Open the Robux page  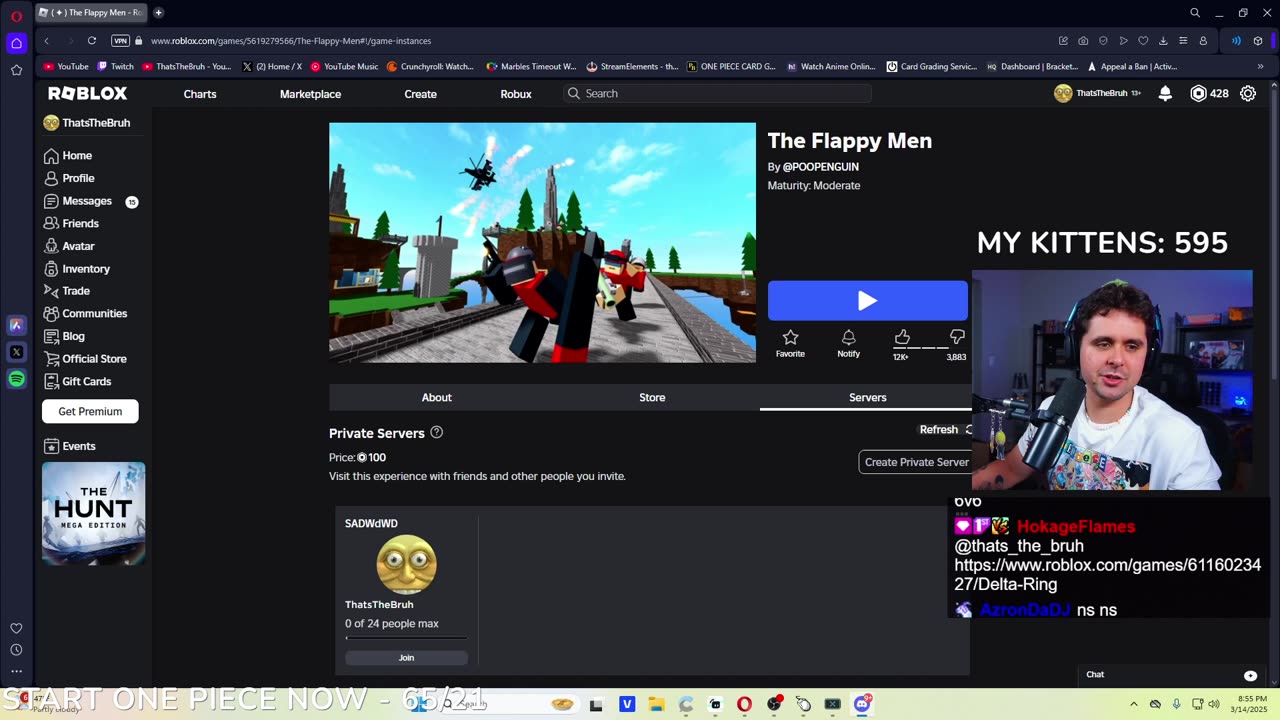coord(516,94)
